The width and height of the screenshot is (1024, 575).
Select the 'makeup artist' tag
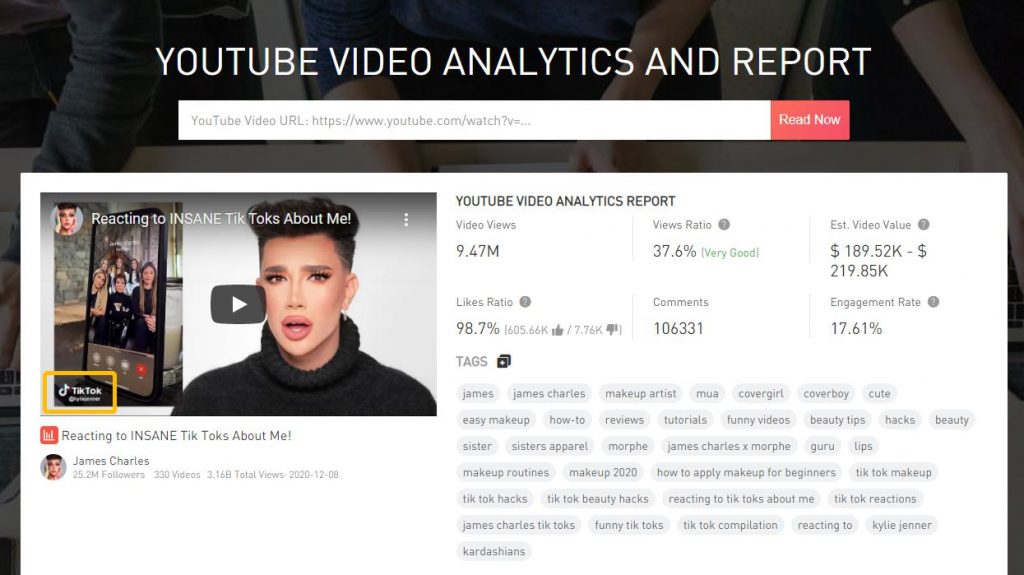pos(641,393)
